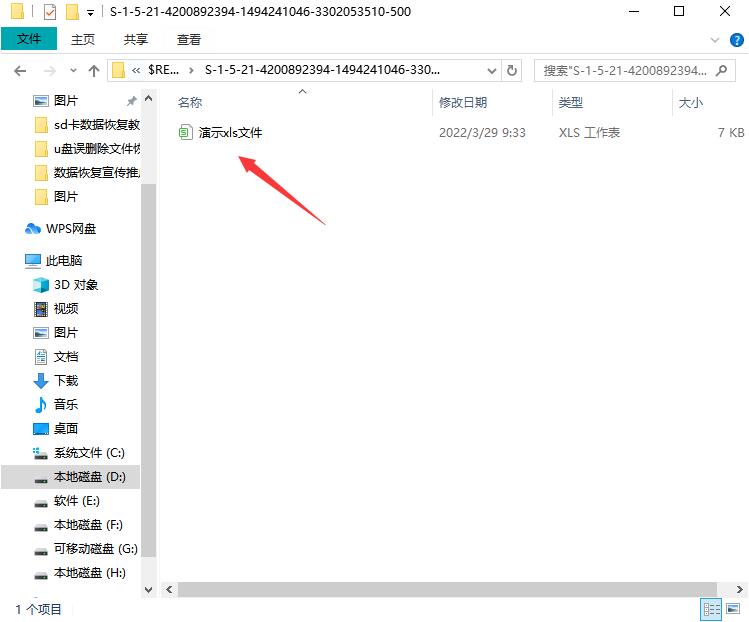The height and width of the screenshot is (622, 749).
Task: Click the search magnifier icon
Action: tap(722, 71)
